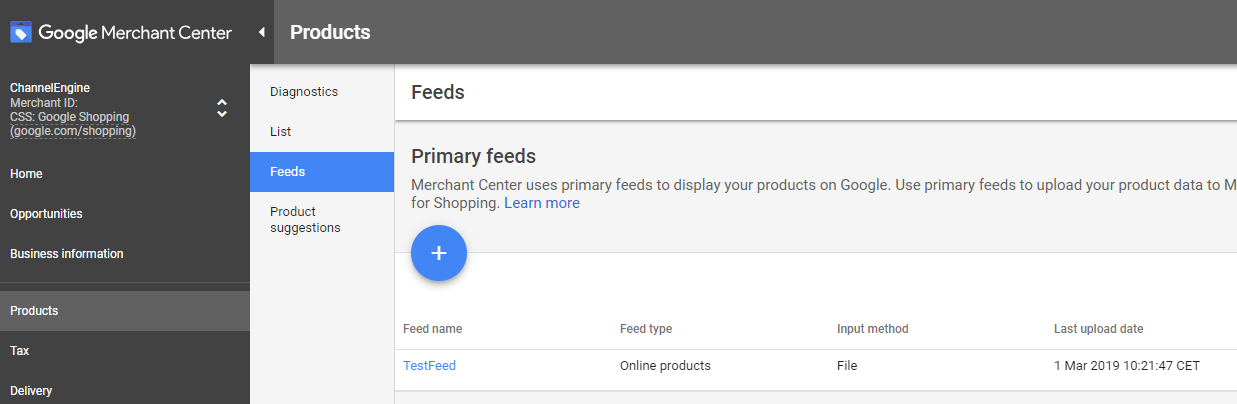Click the Last upload date column header
Viewport: 1237px width, 404px height.
point(1098,329)
